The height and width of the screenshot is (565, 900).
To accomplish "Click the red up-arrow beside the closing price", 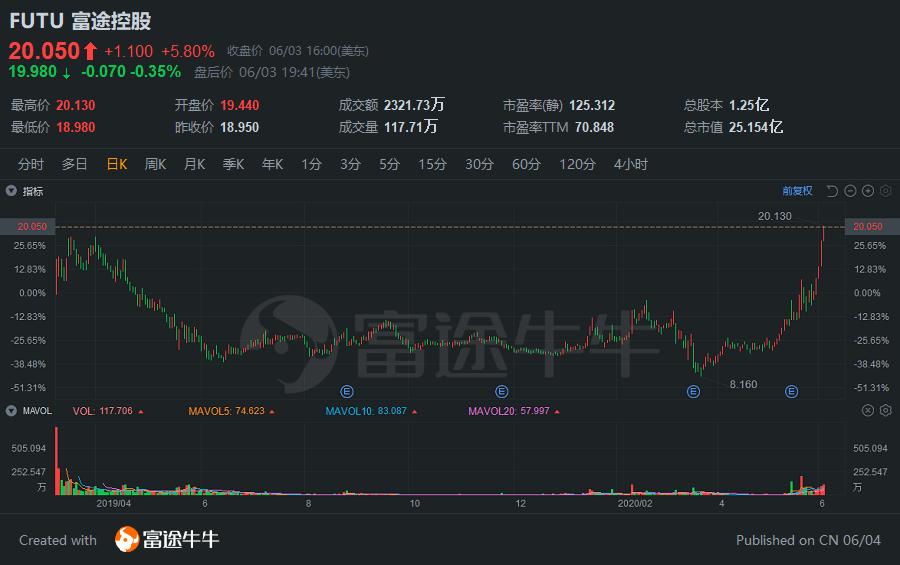I will point(90,51).
